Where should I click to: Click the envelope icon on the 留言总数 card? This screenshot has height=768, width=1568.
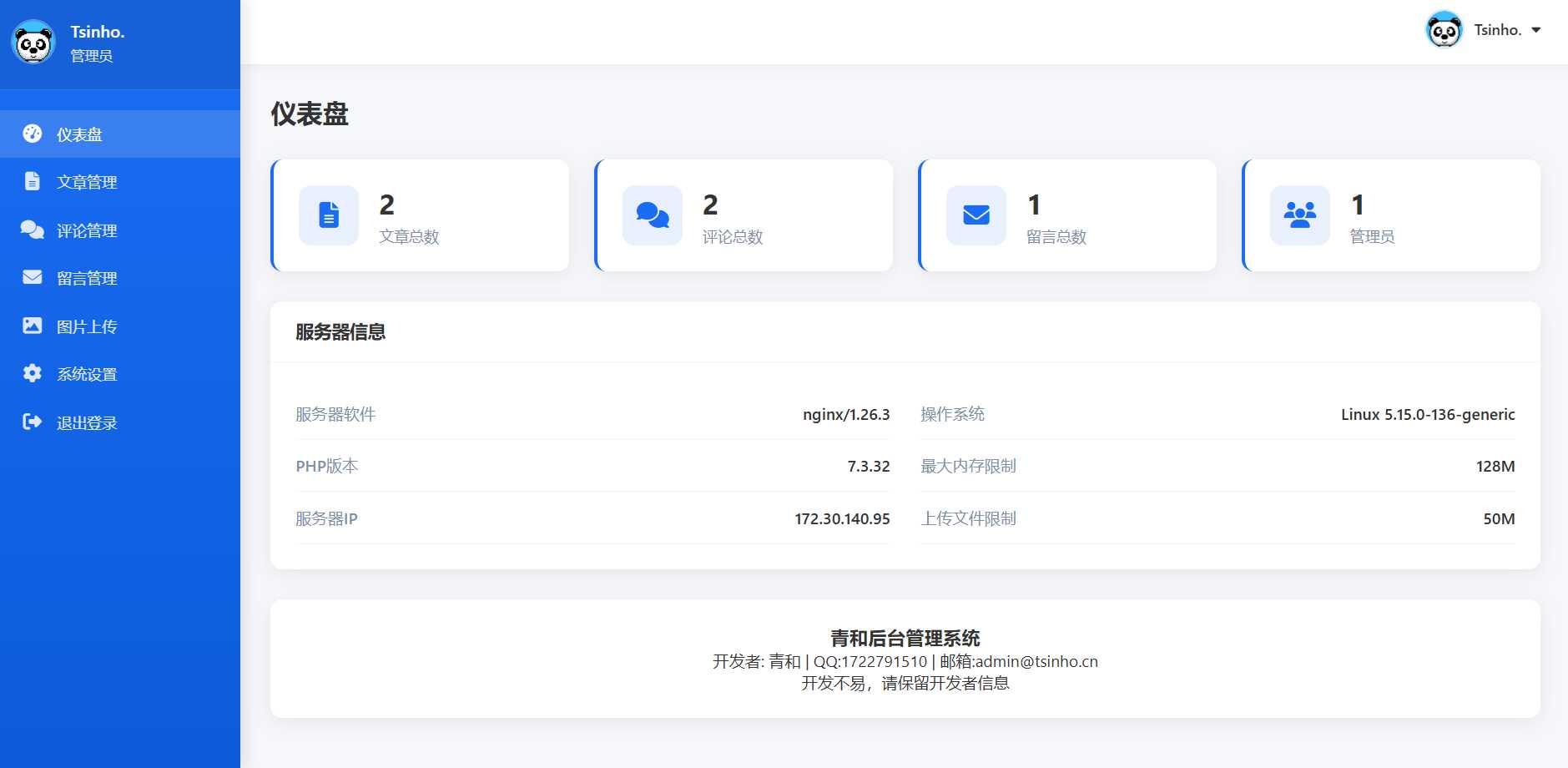click(x=975, y=215)
